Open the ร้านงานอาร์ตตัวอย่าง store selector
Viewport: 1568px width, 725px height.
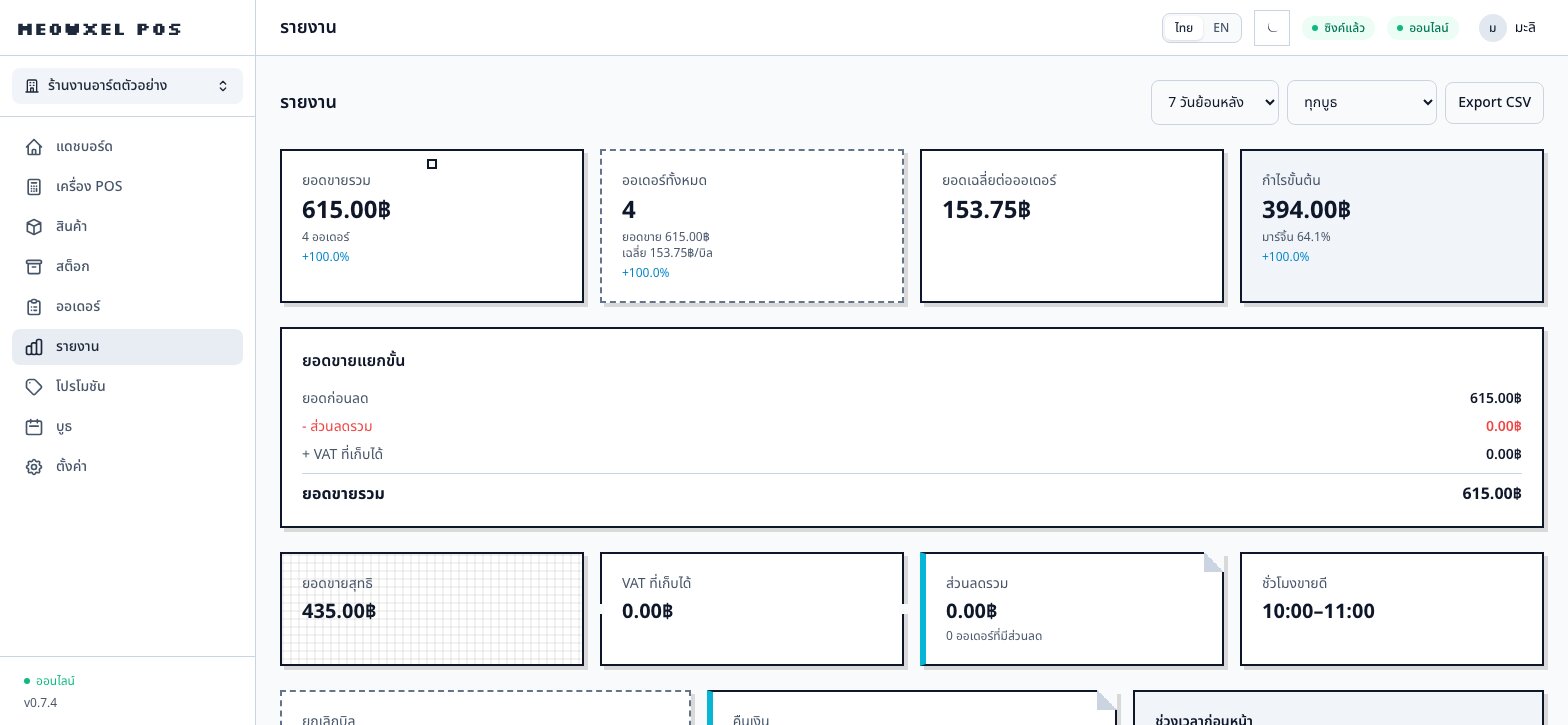[127, 86]
